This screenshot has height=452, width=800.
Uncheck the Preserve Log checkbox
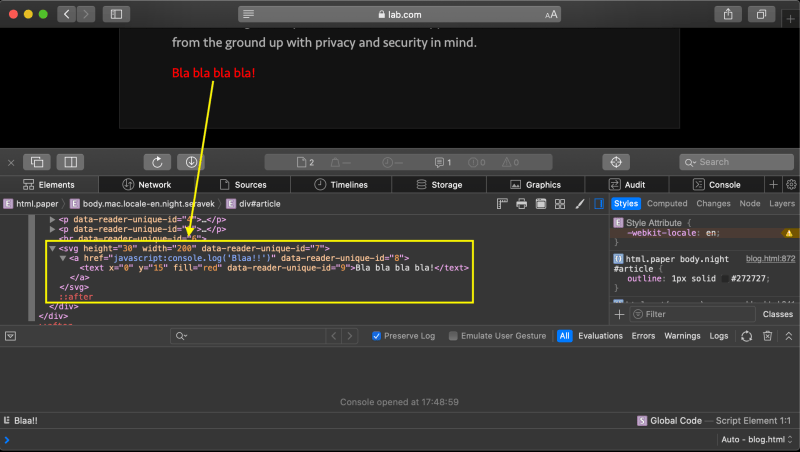point(376,336)
